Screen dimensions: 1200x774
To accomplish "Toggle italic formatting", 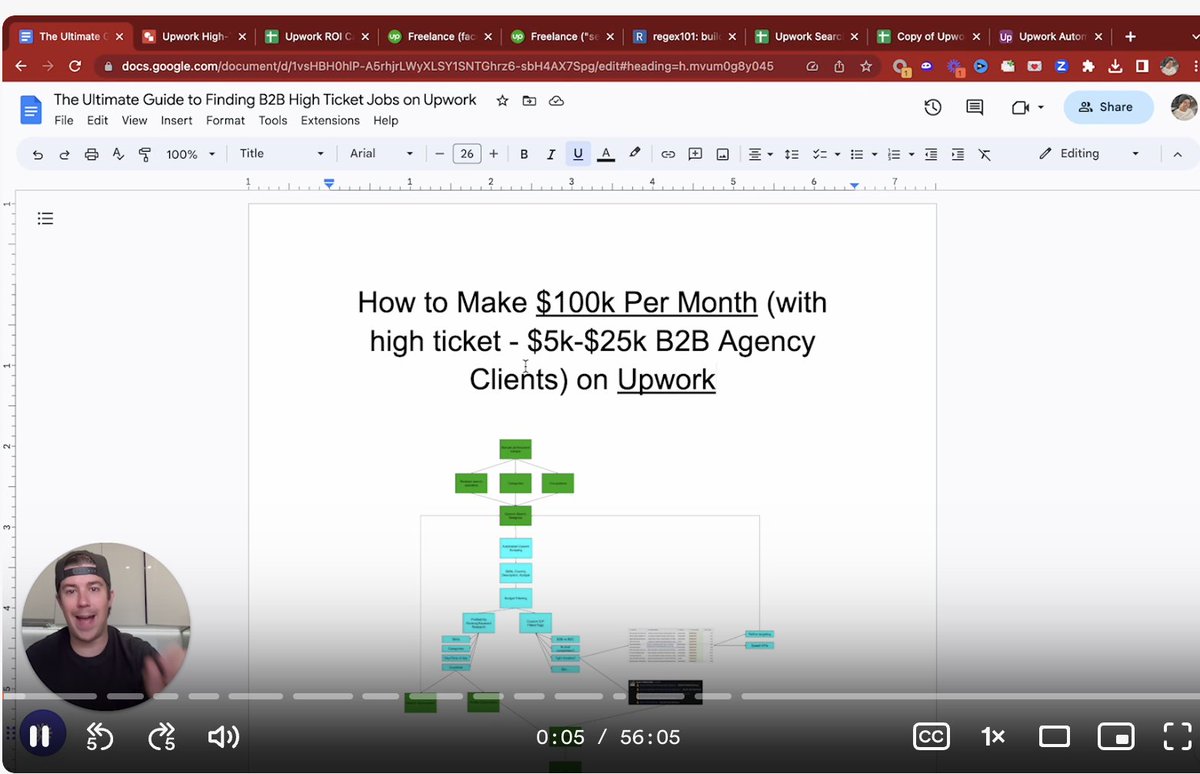I will 550,154.
